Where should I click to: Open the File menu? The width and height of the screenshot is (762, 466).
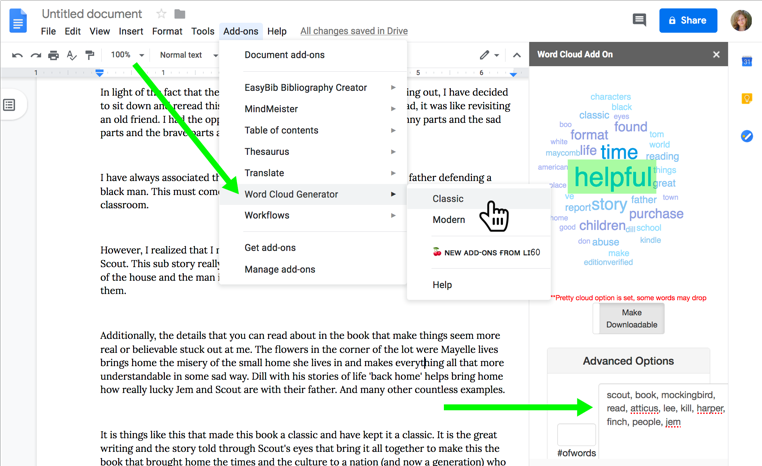tap(48, 31)
